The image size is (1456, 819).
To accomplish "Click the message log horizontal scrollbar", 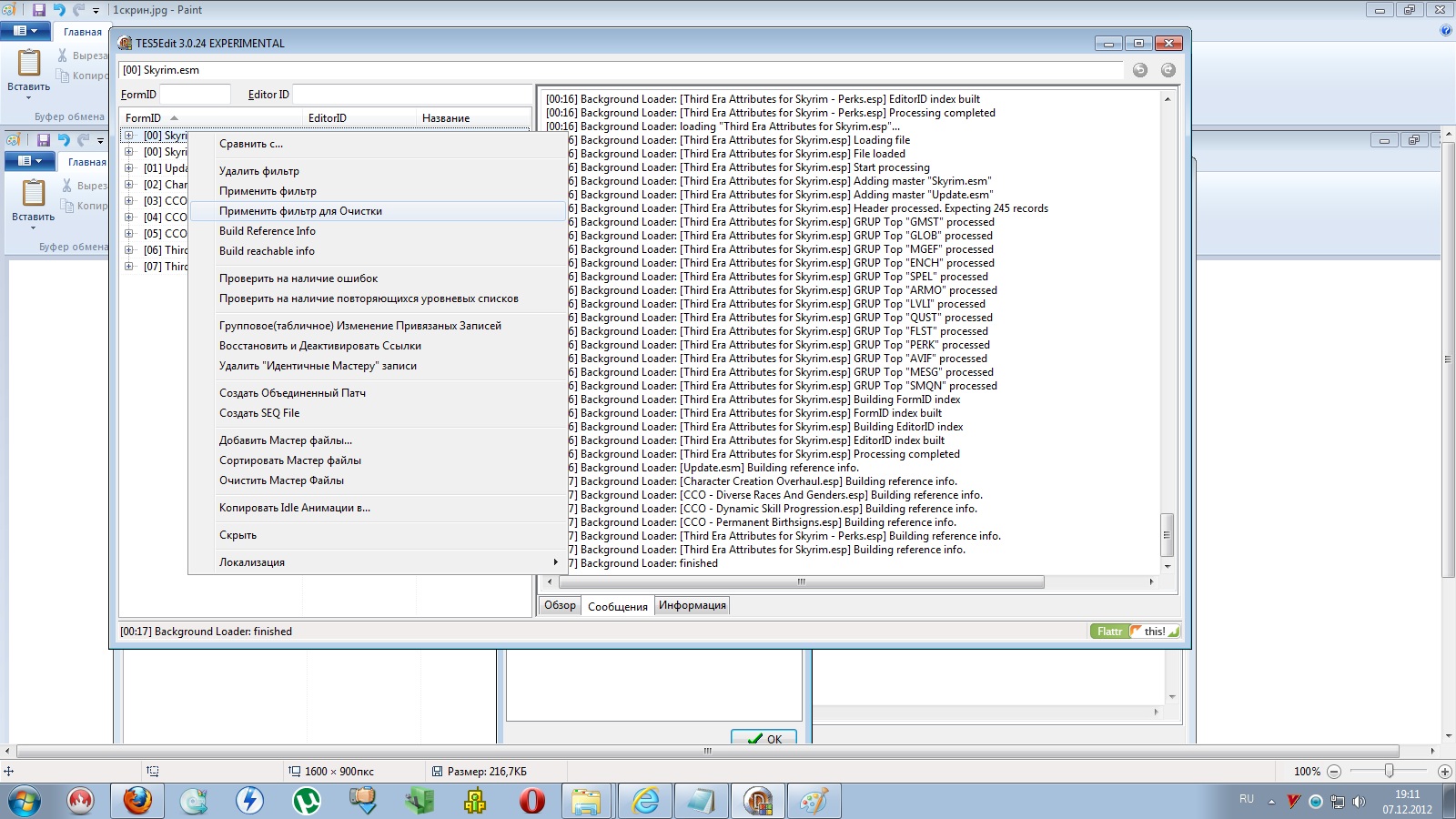I will tap(801, 581).
